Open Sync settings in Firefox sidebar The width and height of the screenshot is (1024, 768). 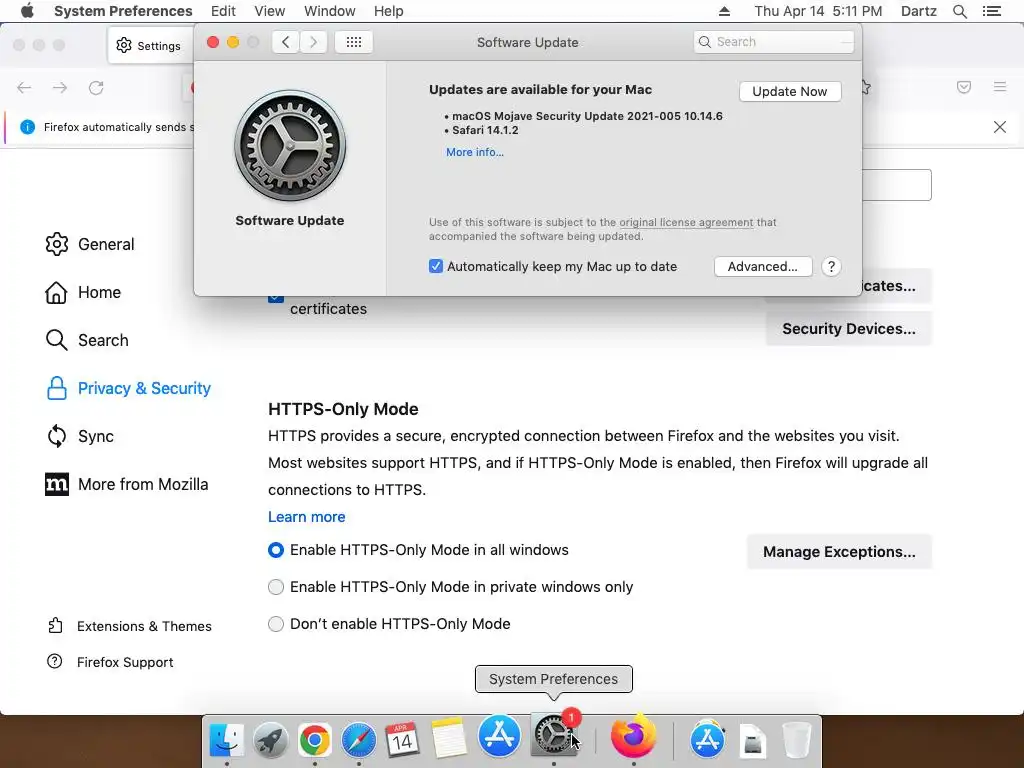click(x=80, y=436)
